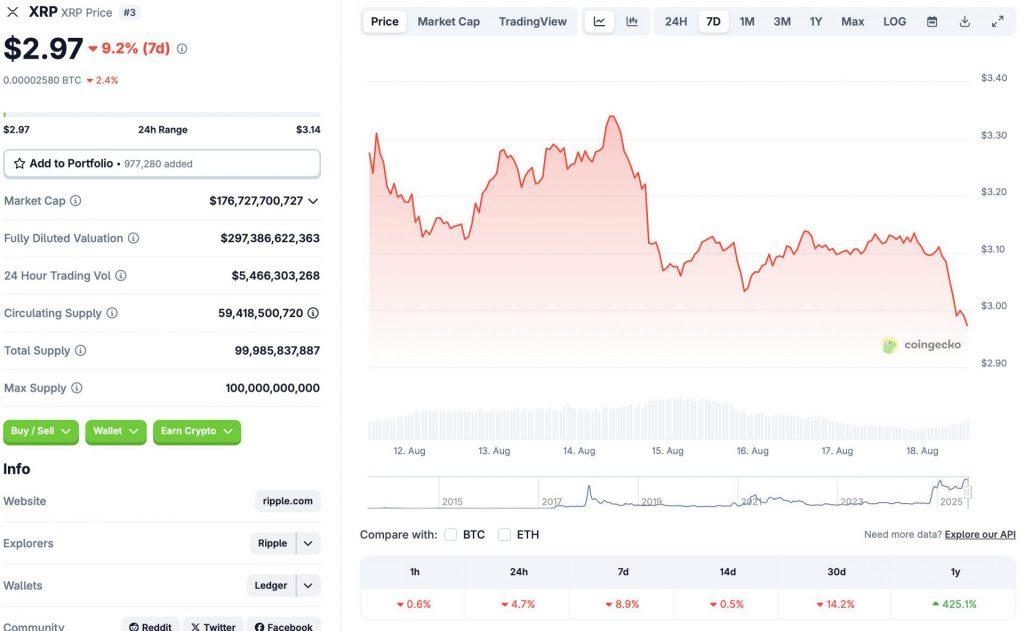This screenshot has width=1024, height=631.
Task: Toggle logarithmic scale with LOG
Action: click(894, 21)
